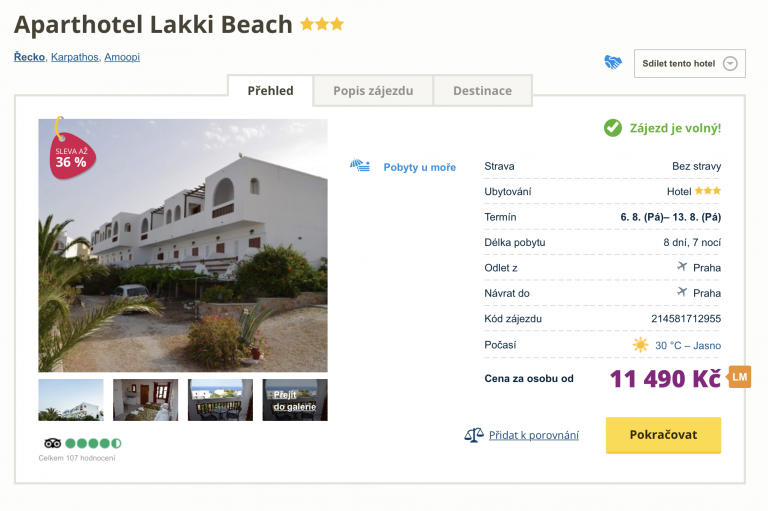Open the Destinace tab
This screenshot has width=768, height=511.
click(482, 91)
